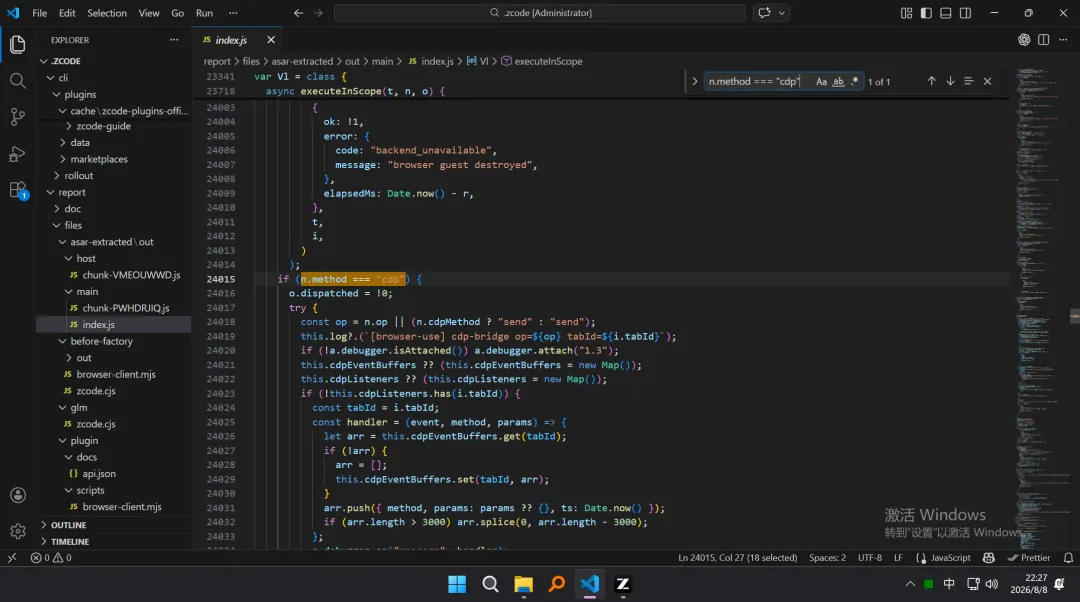The image size is (1080, 602).
Task: Open Copilot dropdown arrow in title bar
Action: 782,13
